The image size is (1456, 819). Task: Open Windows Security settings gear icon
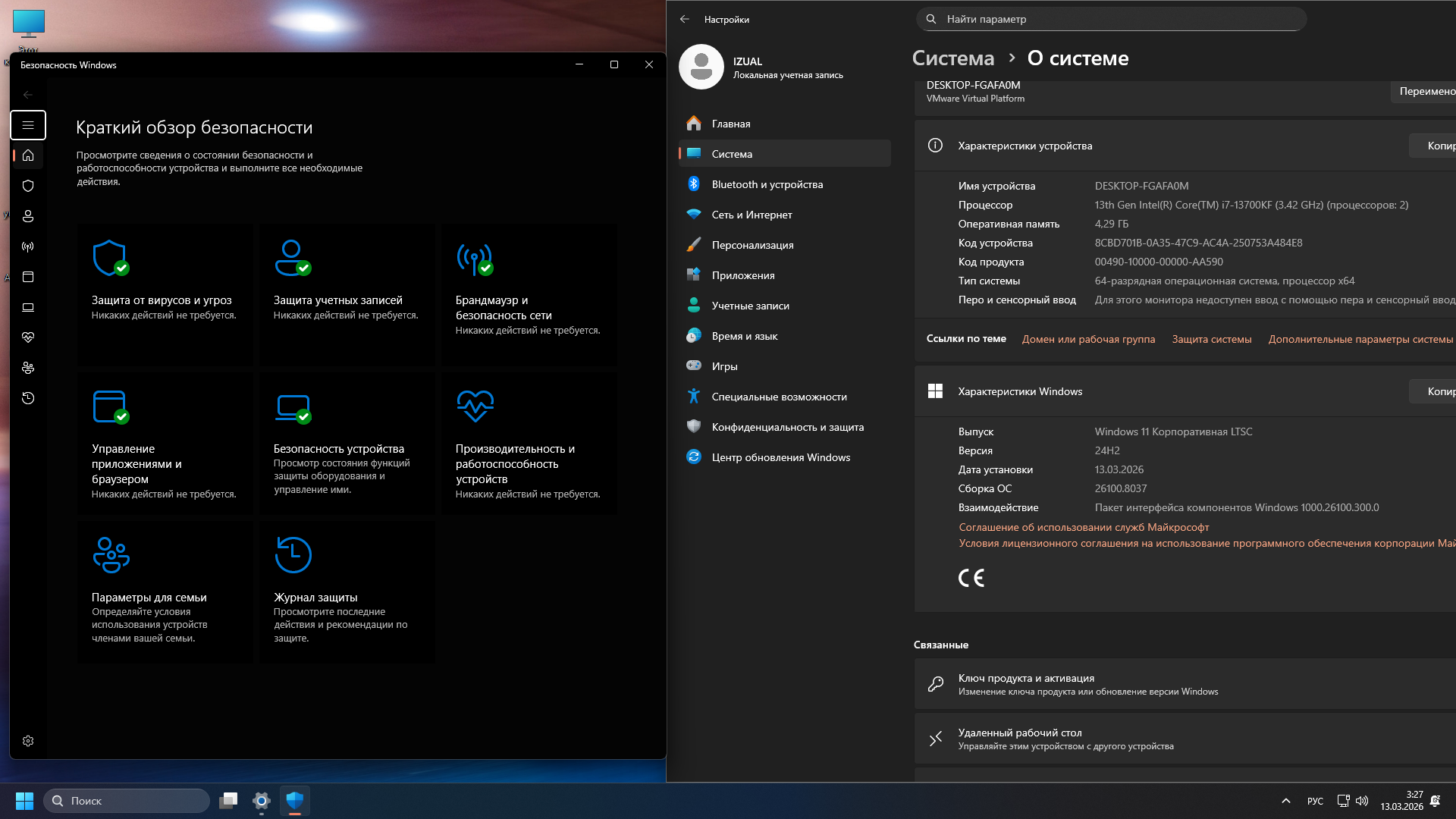pos(28,741)
